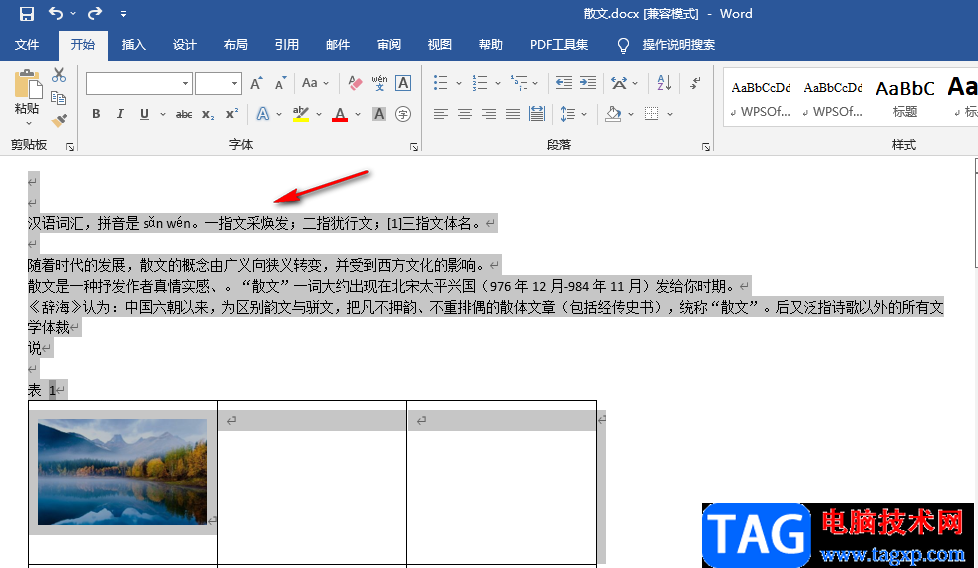
Task: Copy selection with the copy icon
Action: pos(59,98)
